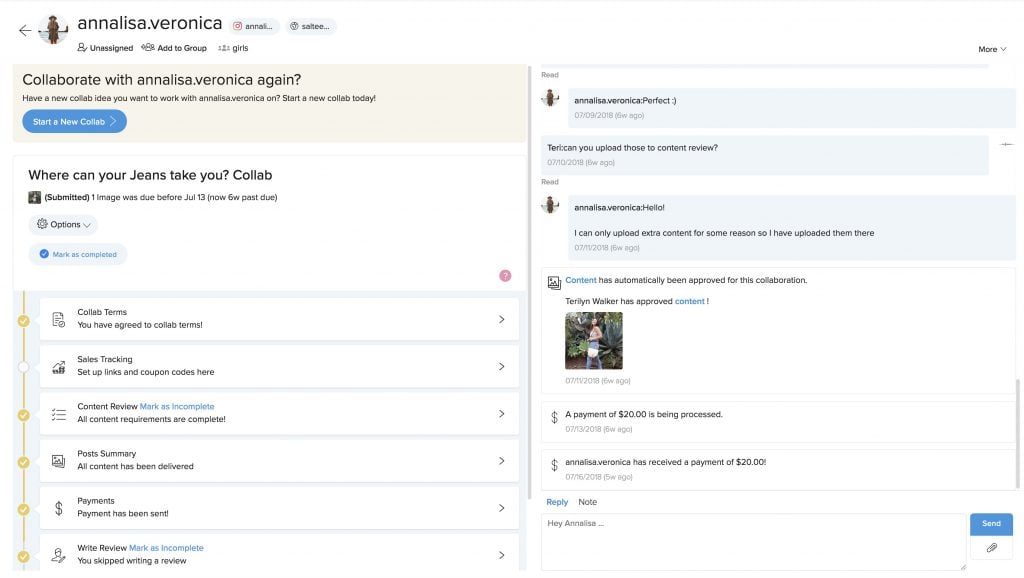Image resolution: width=1024 pixels, height=578 pixels.
Task: Open the approved content photo thumbnail
Action: (594, 340)
